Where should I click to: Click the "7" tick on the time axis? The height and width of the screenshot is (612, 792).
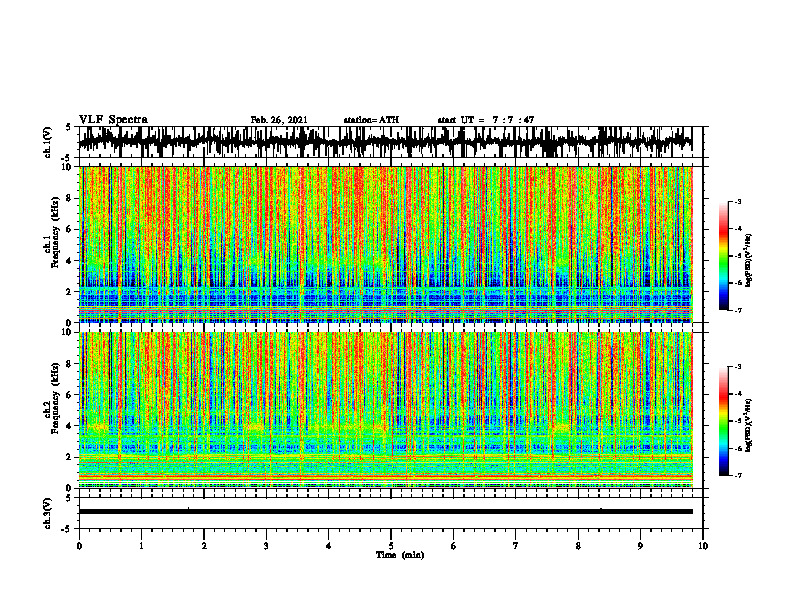click(516, 546)
